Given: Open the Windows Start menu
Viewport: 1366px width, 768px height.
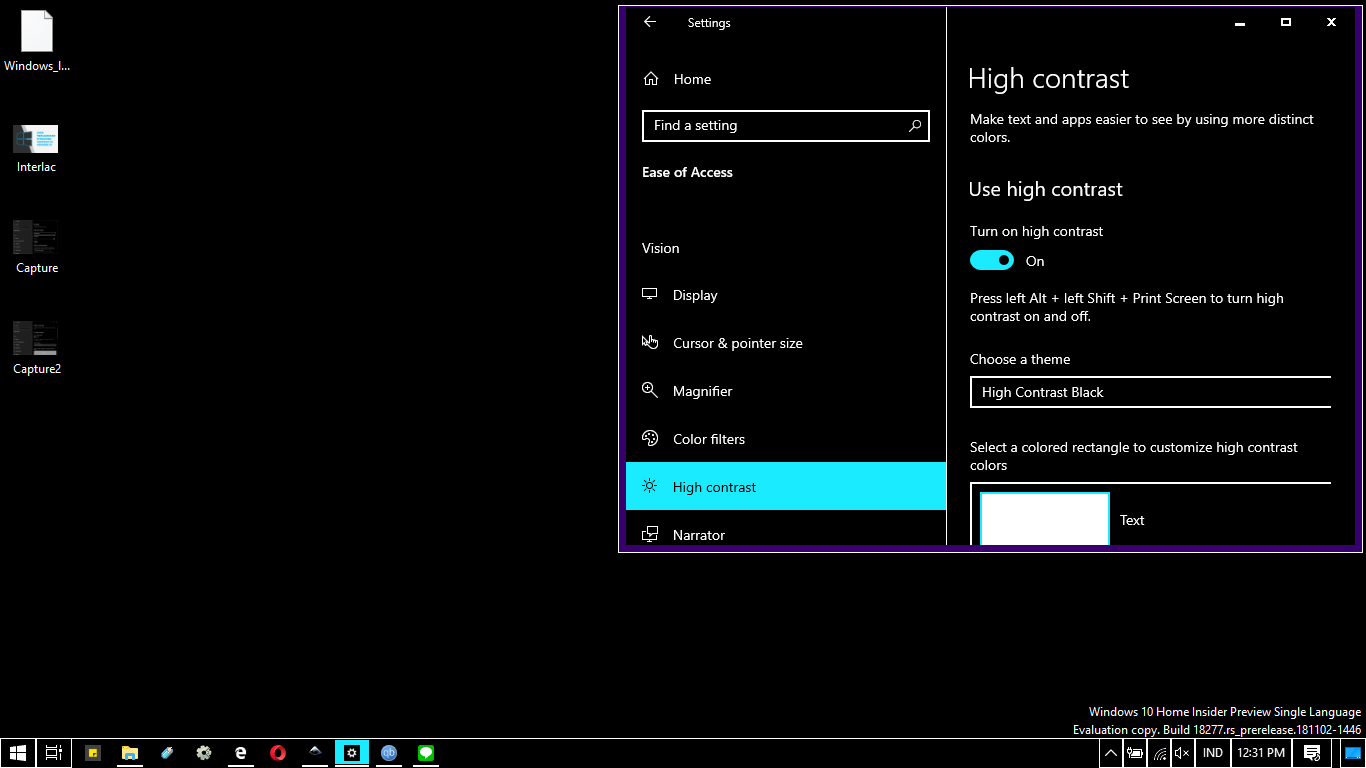Looking at the screenshot, I should pos(17,753).
